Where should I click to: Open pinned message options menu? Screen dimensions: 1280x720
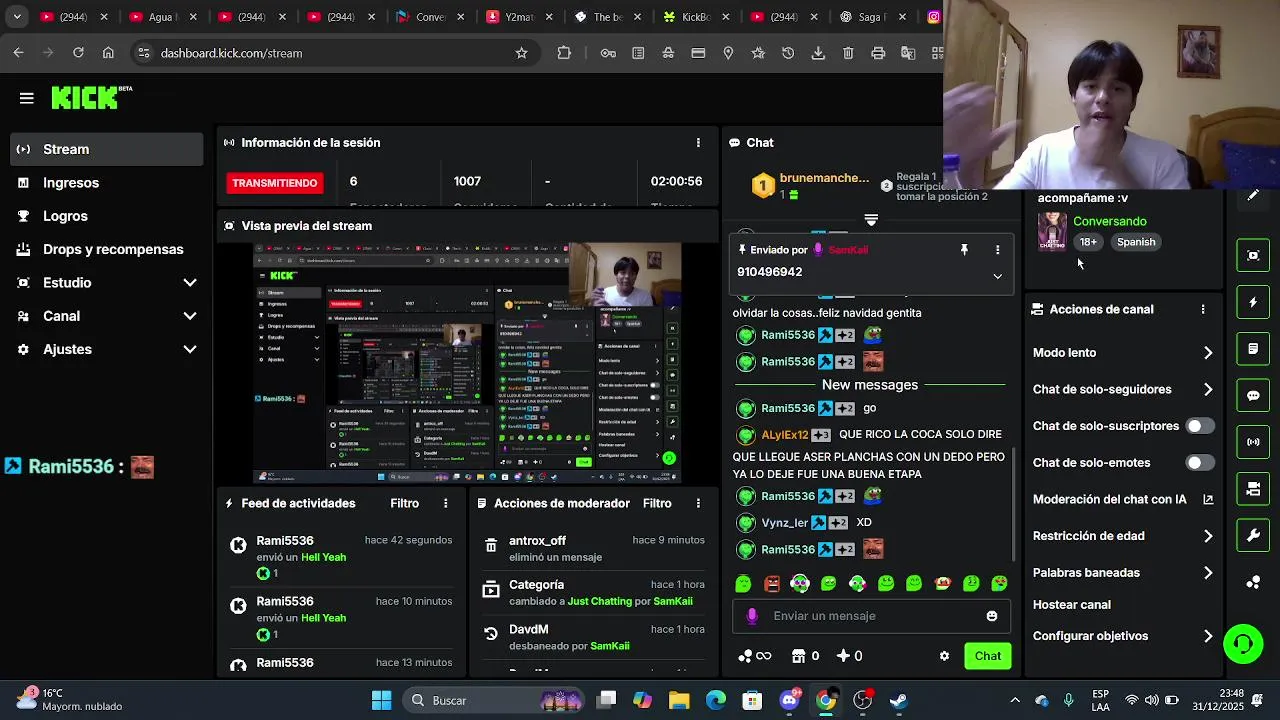997,250
